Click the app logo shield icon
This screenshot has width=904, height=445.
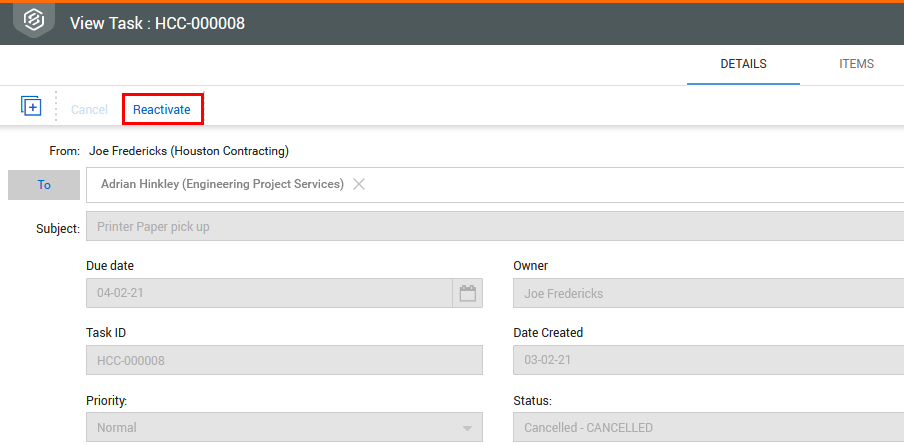tap(34, 19)
